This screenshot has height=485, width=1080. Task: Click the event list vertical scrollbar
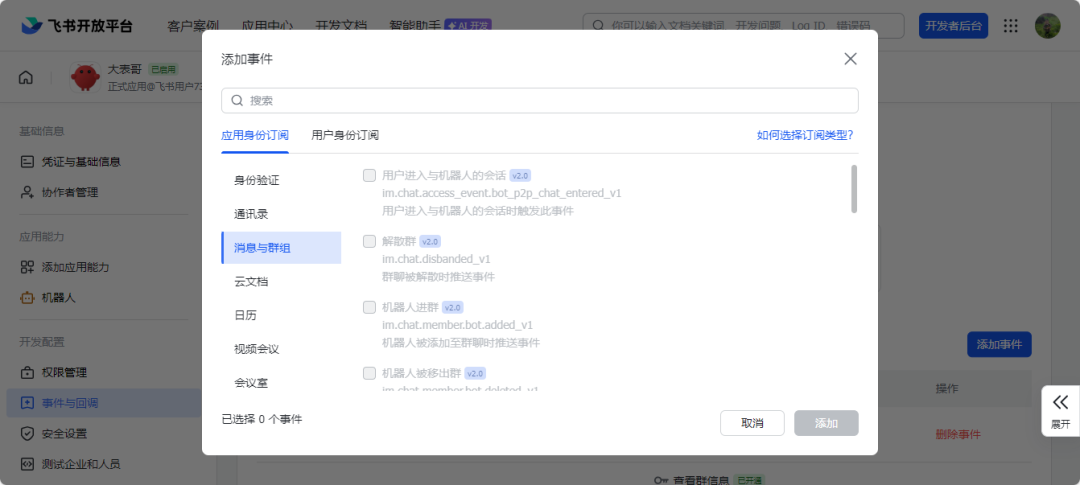point(854,189)
